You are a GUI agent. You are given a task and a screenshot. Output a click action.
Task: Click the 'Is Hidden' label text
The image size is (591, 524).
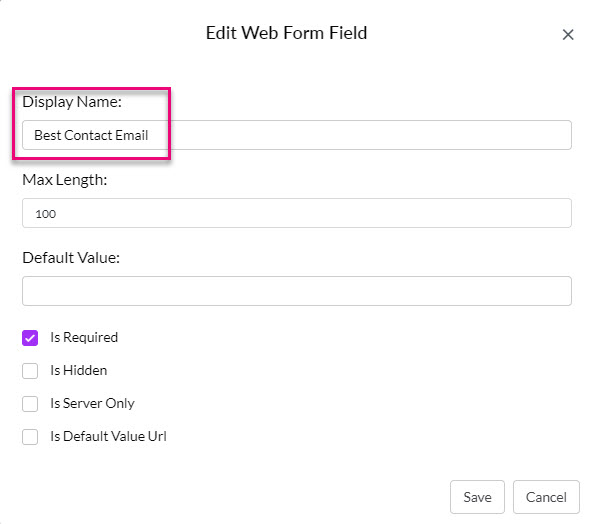coord(79,370)
